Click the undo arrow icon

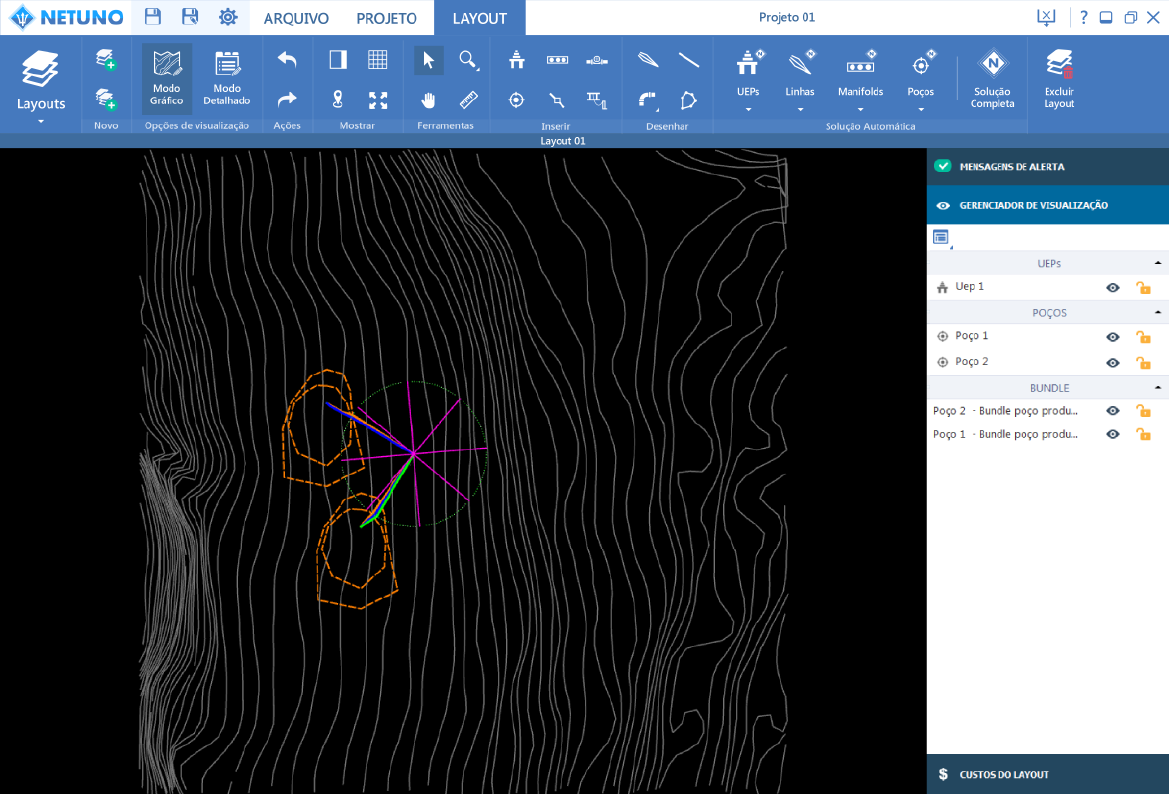pyautogui.click(x=287, y=61)
